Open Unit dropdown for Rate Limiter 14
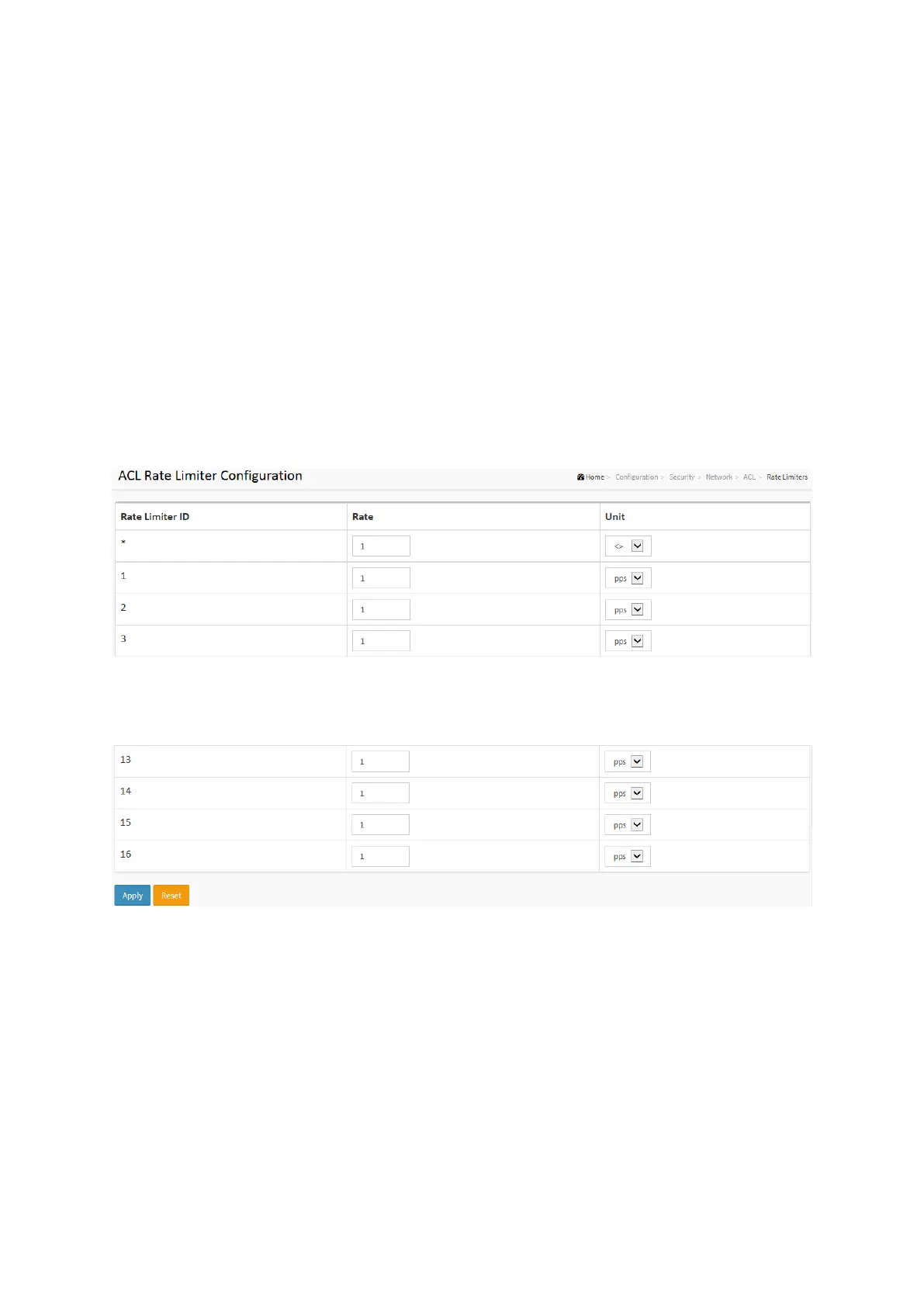The image size is (924, 1307). tap(627, 793)
